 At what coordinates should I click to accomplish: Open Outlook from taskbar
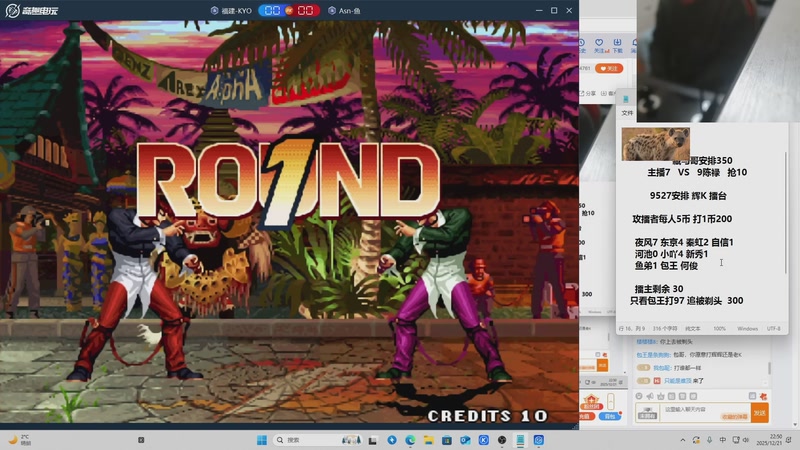465,440
